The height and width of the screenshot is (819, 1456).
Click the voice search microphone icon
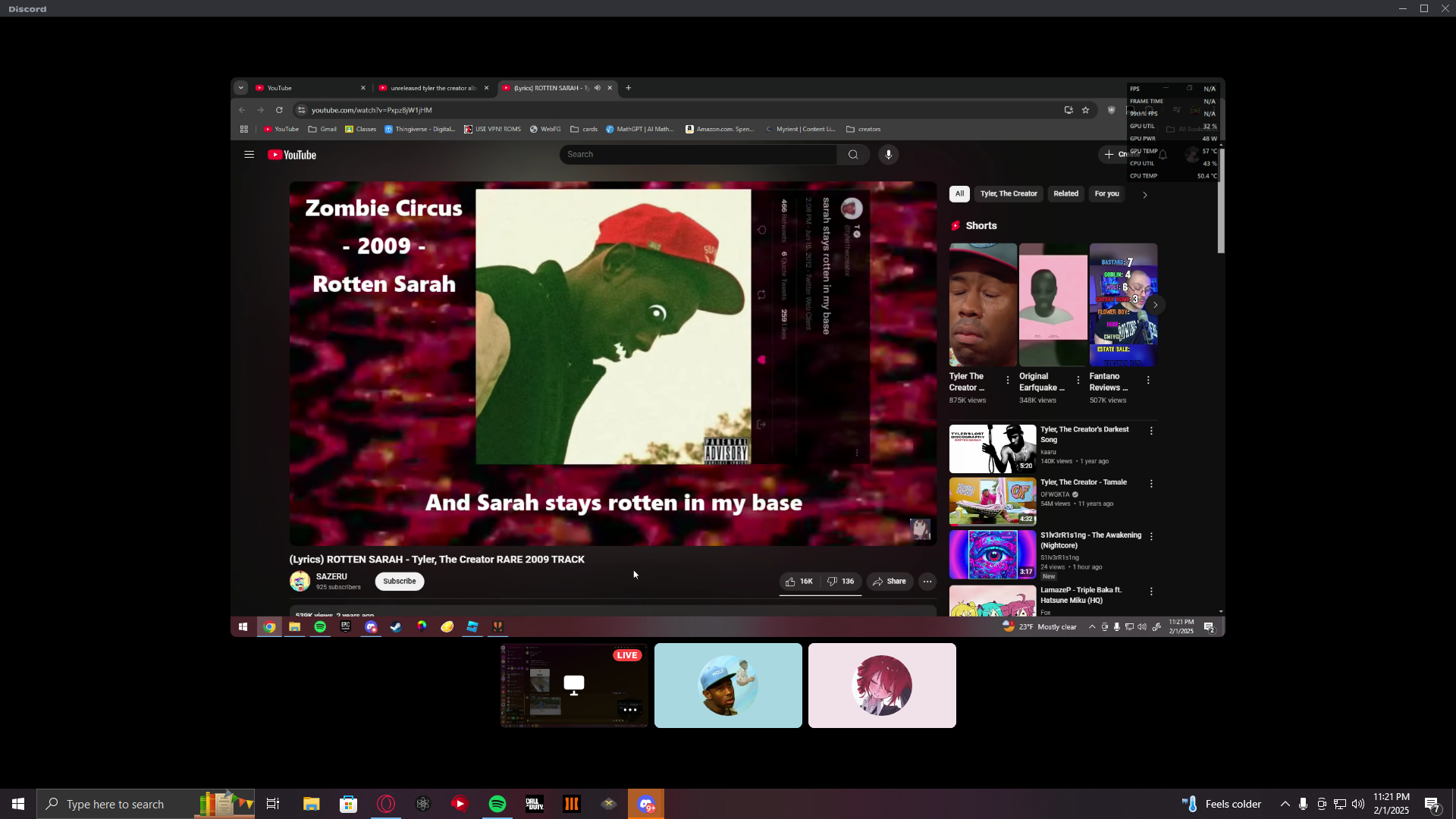(888, 155)
